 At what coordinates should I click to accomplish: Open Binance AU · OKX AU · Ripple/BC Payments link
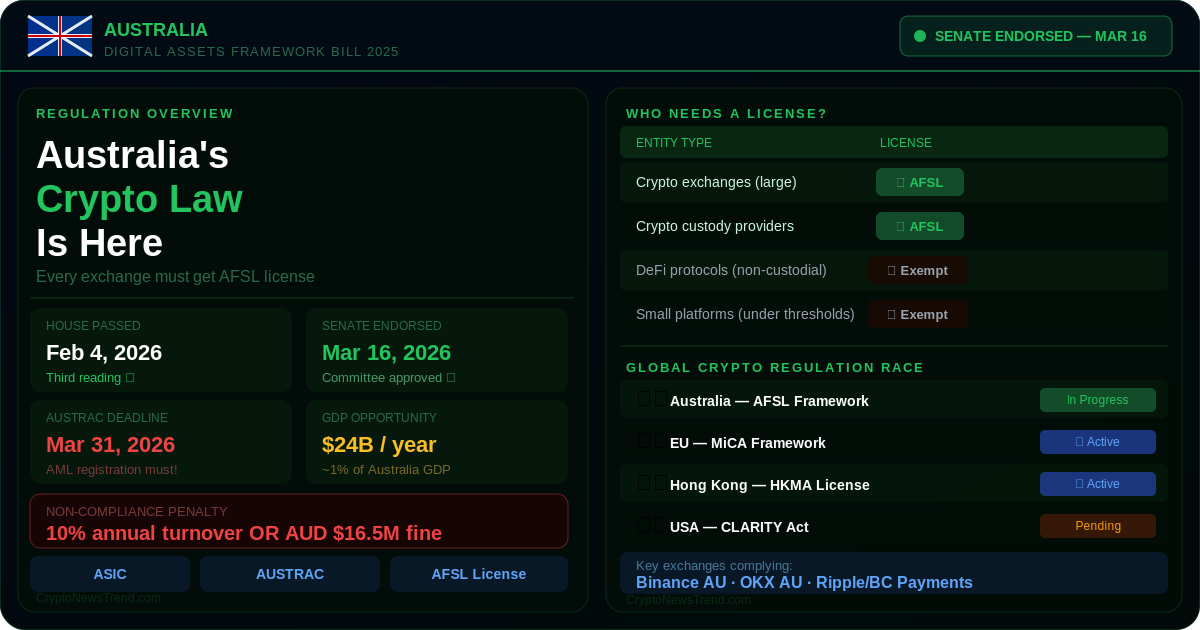tap(804, 582)
